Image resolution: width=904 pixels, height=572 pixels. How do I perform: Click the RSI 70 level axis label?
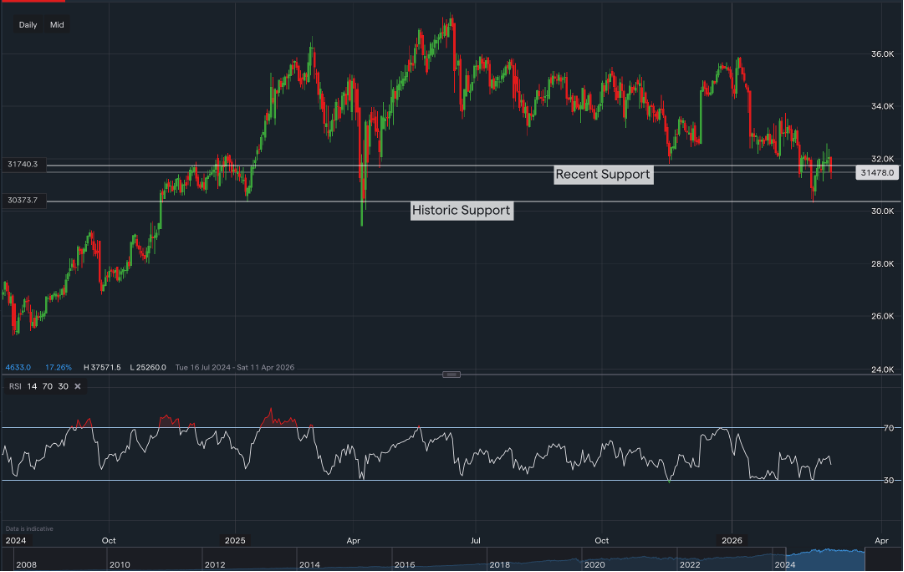(x=888, y=428)
